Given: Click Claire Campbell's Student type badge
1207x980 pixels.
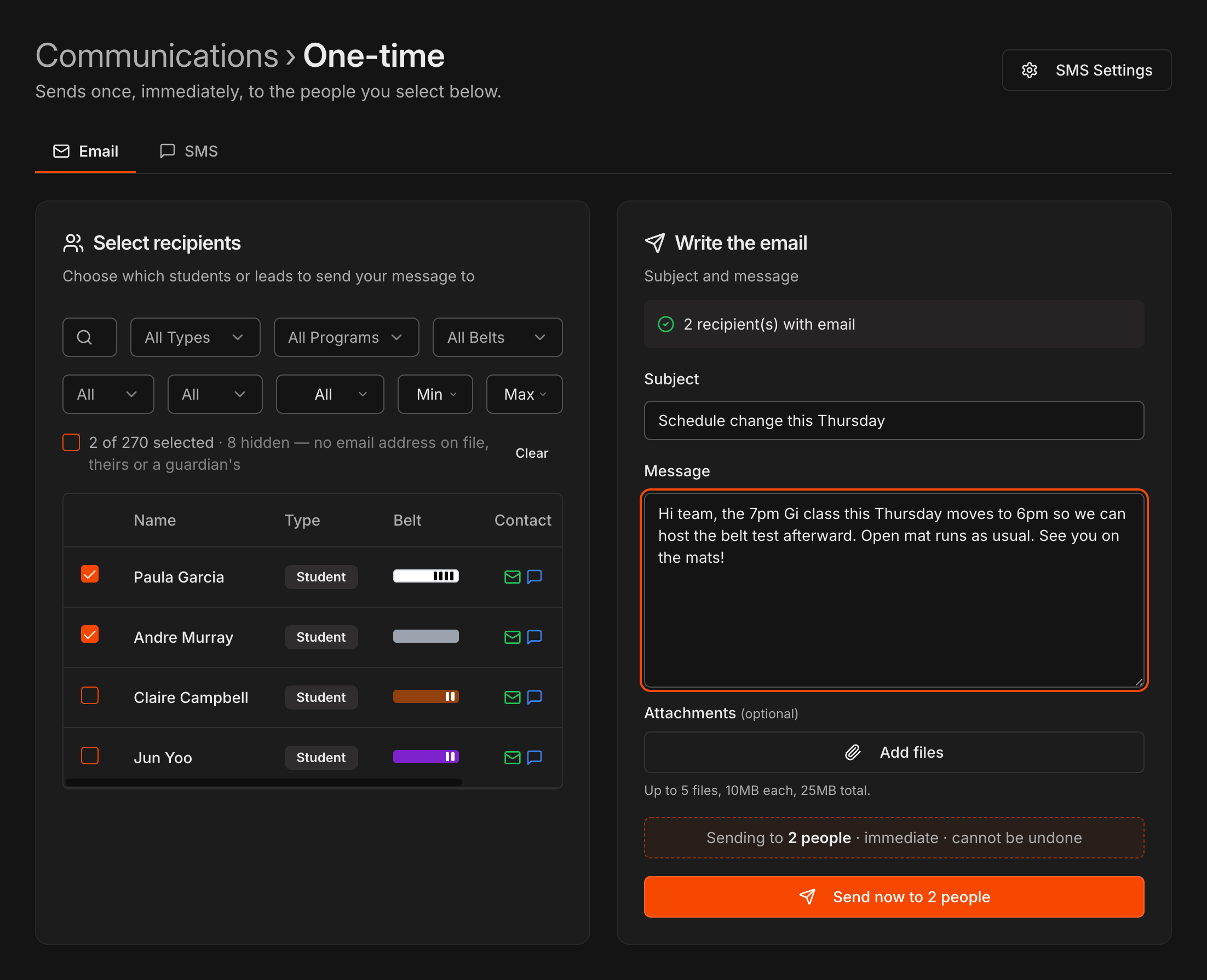Looking at the screenshot, I should tap(321, 697).
